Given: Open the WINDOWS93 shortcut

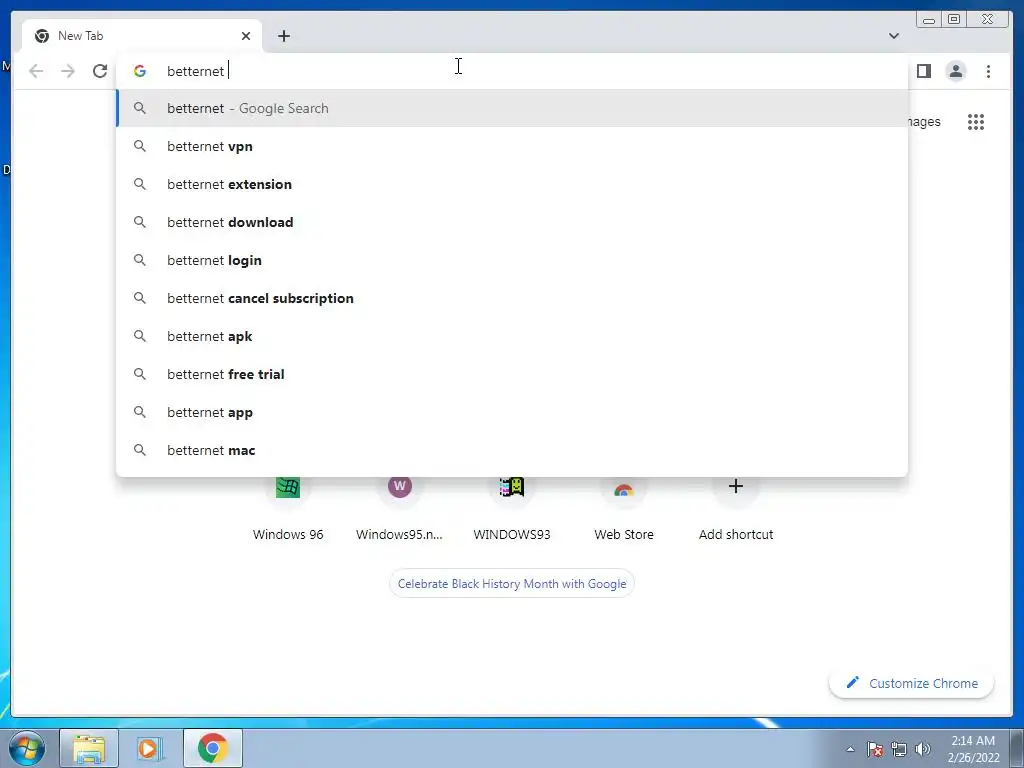Looking at the screenshot, I should tap(512, 509).
